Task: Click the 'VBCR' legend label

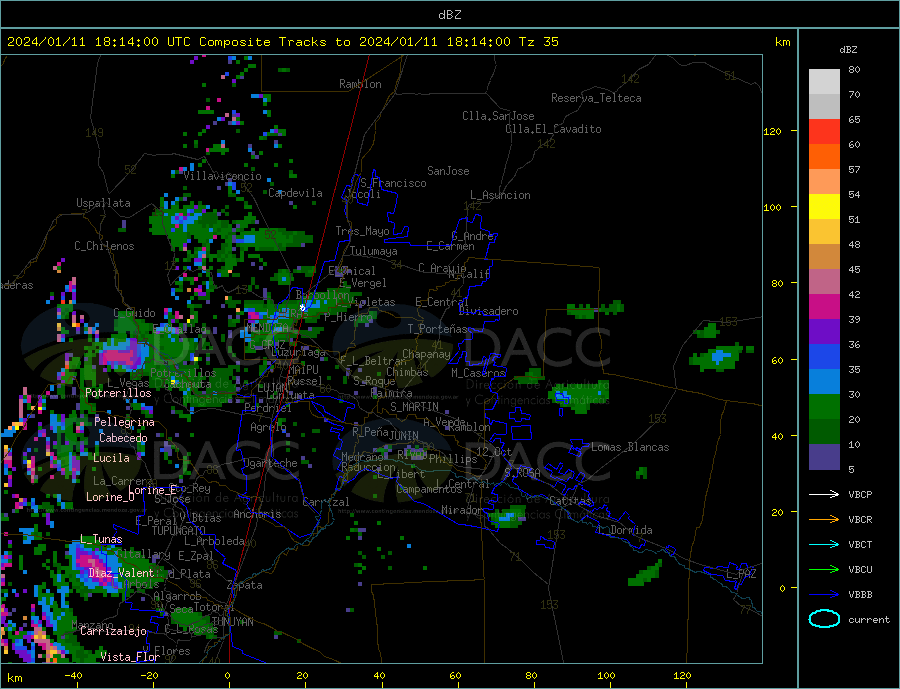Action: [x=860, y=520]
